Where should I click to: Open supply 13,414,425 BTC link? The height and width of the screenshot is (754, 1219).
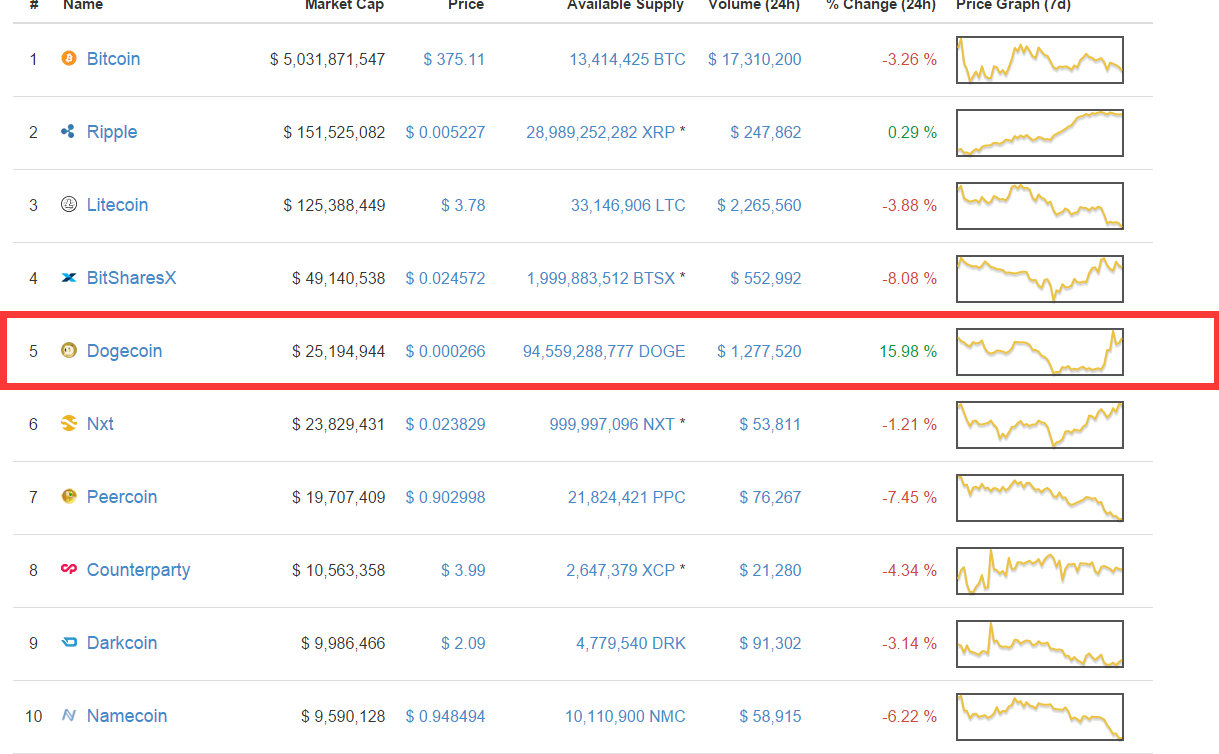[x=627, y=59]
